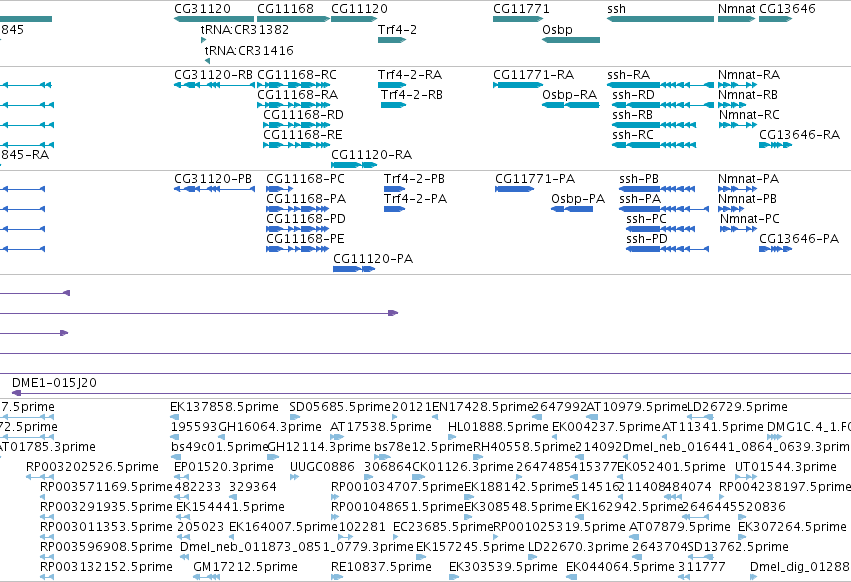This screenshot has height=582, width=851.
Task: Click the tRNA:CR31382 label
Action: pyautogui.click(x=244, y=30)
